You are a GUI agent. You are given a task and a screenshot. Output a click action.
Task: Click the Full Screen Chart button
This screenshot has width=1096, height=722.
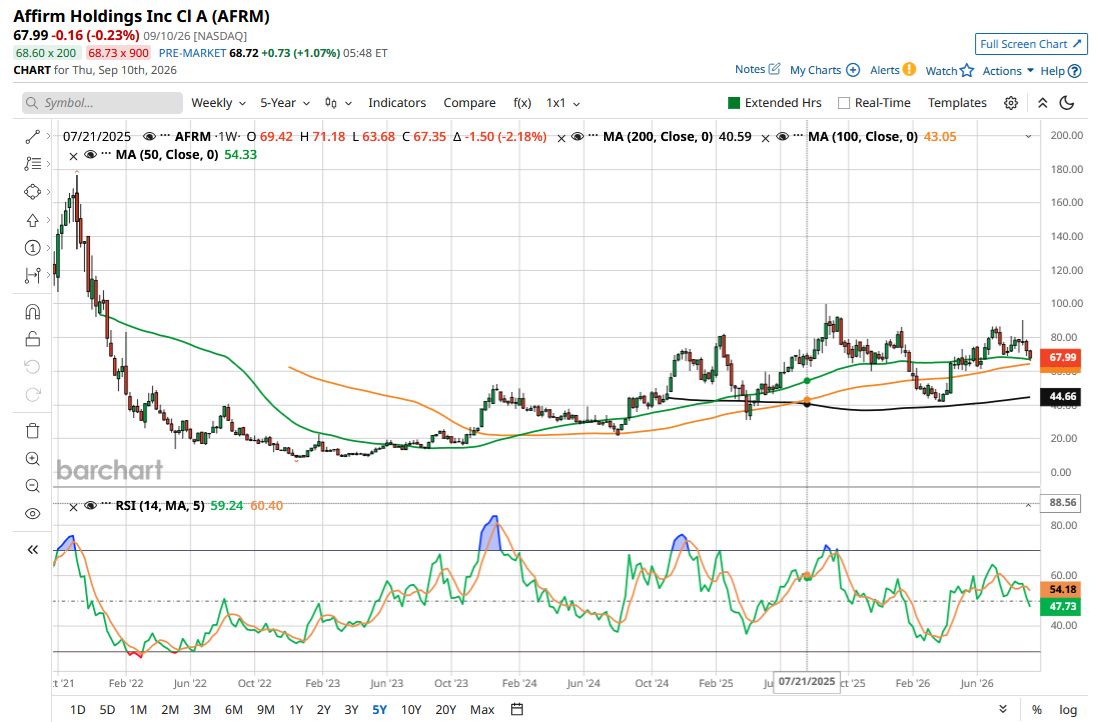[1031, 44]
